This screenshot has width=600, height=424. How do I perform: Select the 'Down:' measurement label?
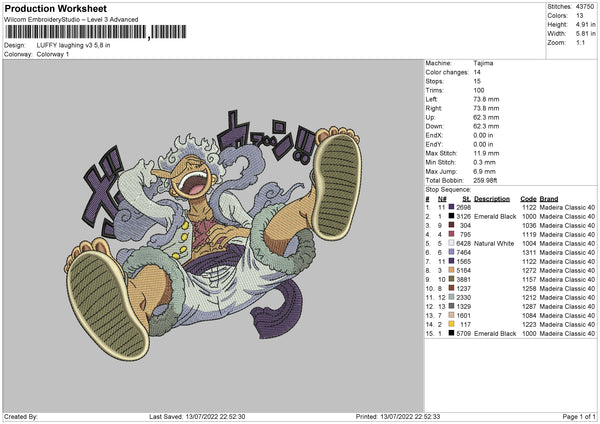(434, 126)
